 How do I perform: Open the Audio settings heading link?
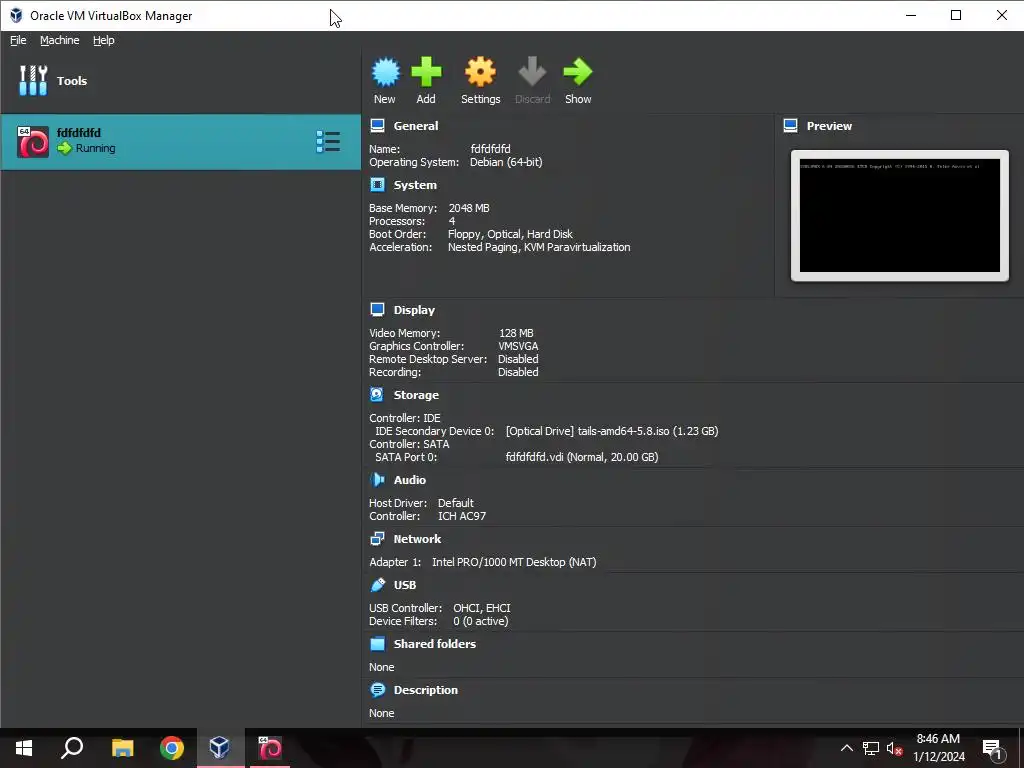click(409, 480)
